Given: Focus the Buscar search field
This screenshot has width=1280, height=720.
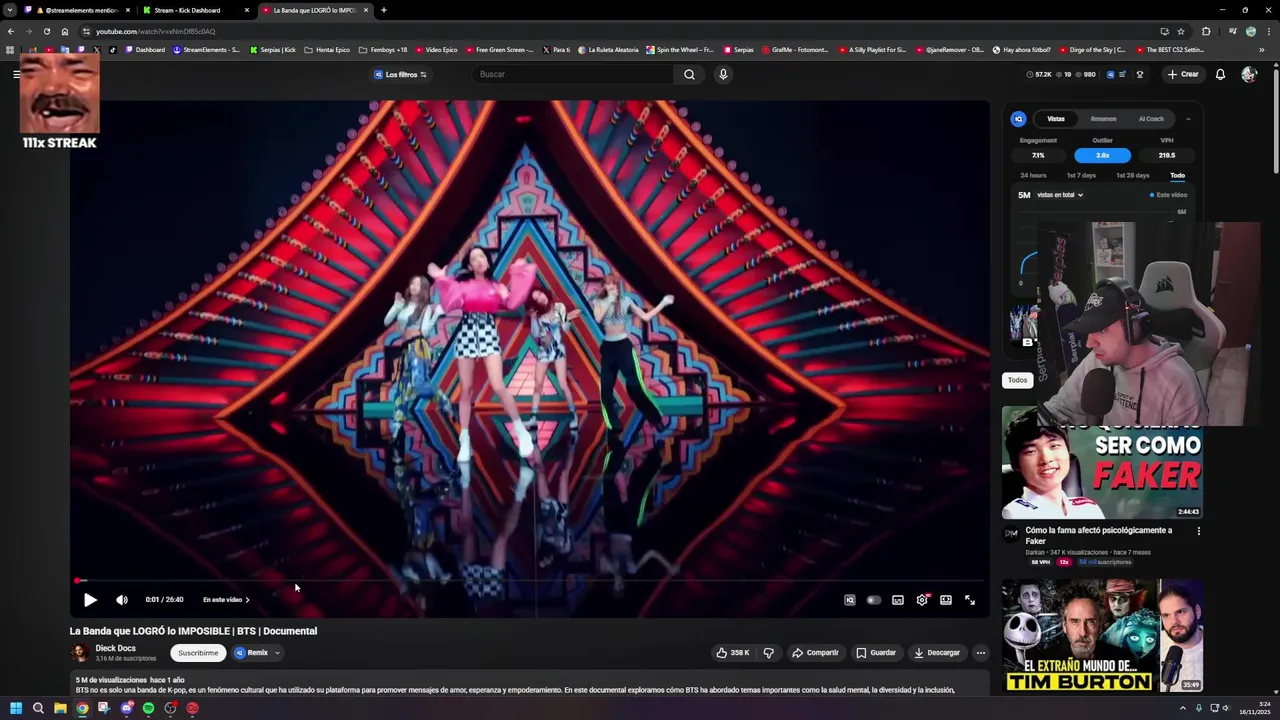Looking at the screenshot, I should pos(575,74).
